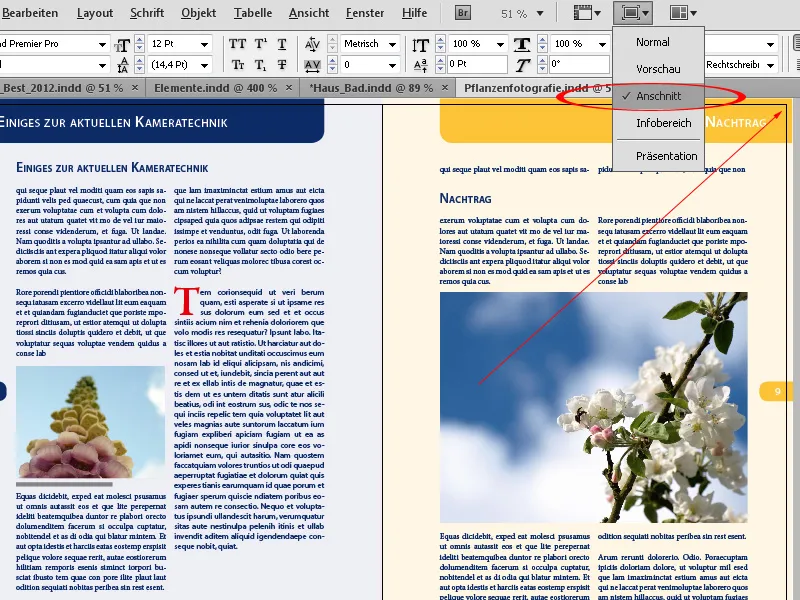Close the Haus_Bad.indd document tab
800x600 pixels.
pos(446,87)
